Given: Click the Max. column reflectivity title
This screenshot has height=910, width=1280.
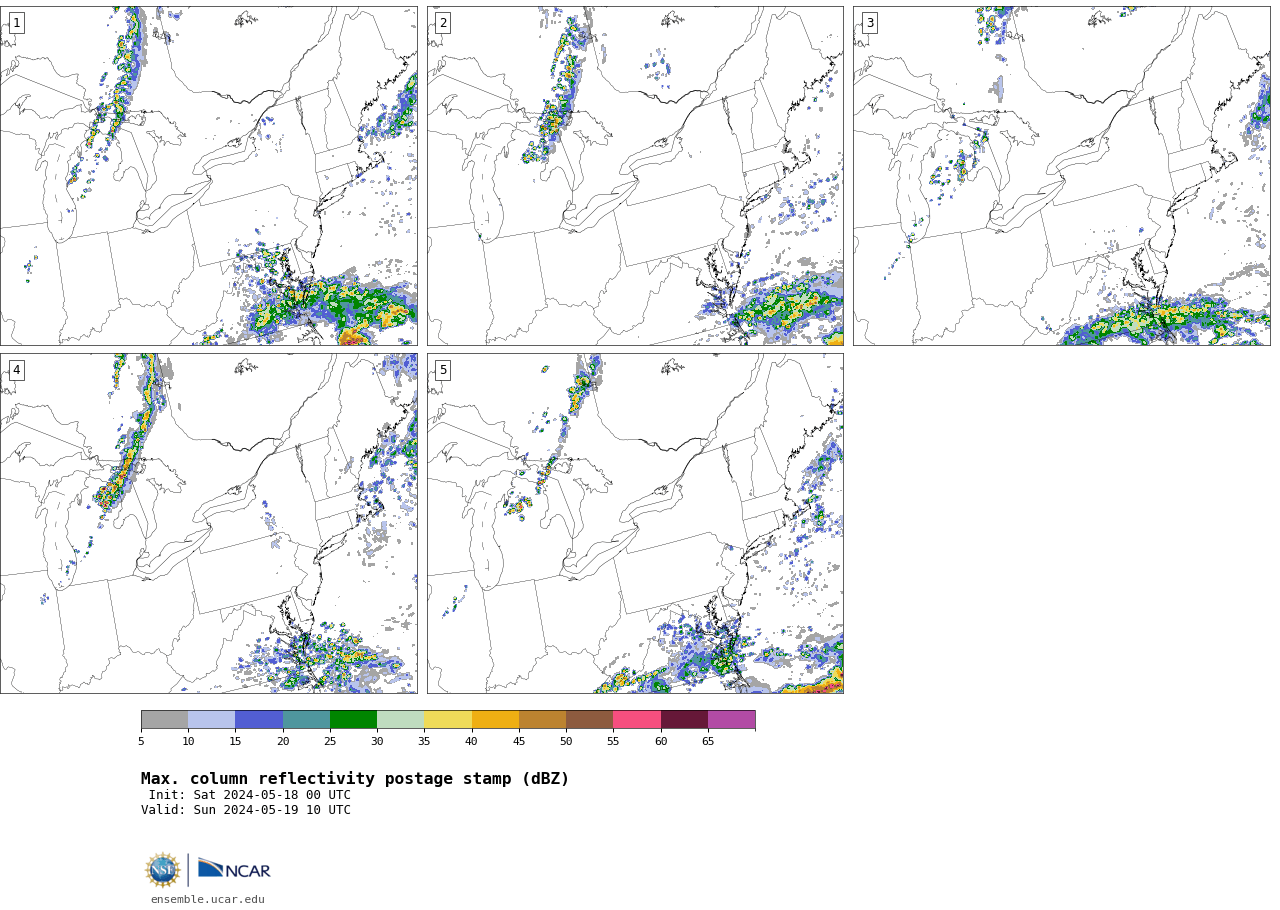Looking at the screenshot, I should [355, 779].
